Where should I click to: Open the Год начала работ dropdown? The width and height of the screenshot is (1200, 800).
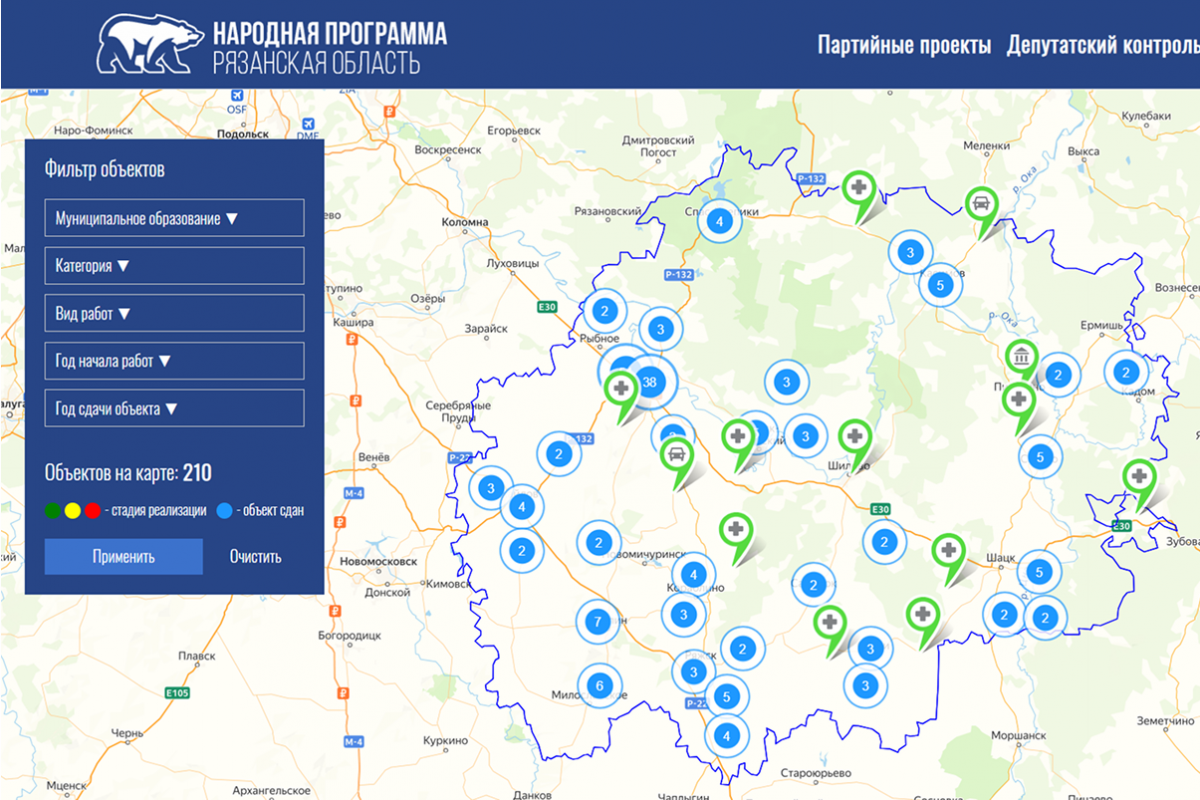click(x=174, y=361)
